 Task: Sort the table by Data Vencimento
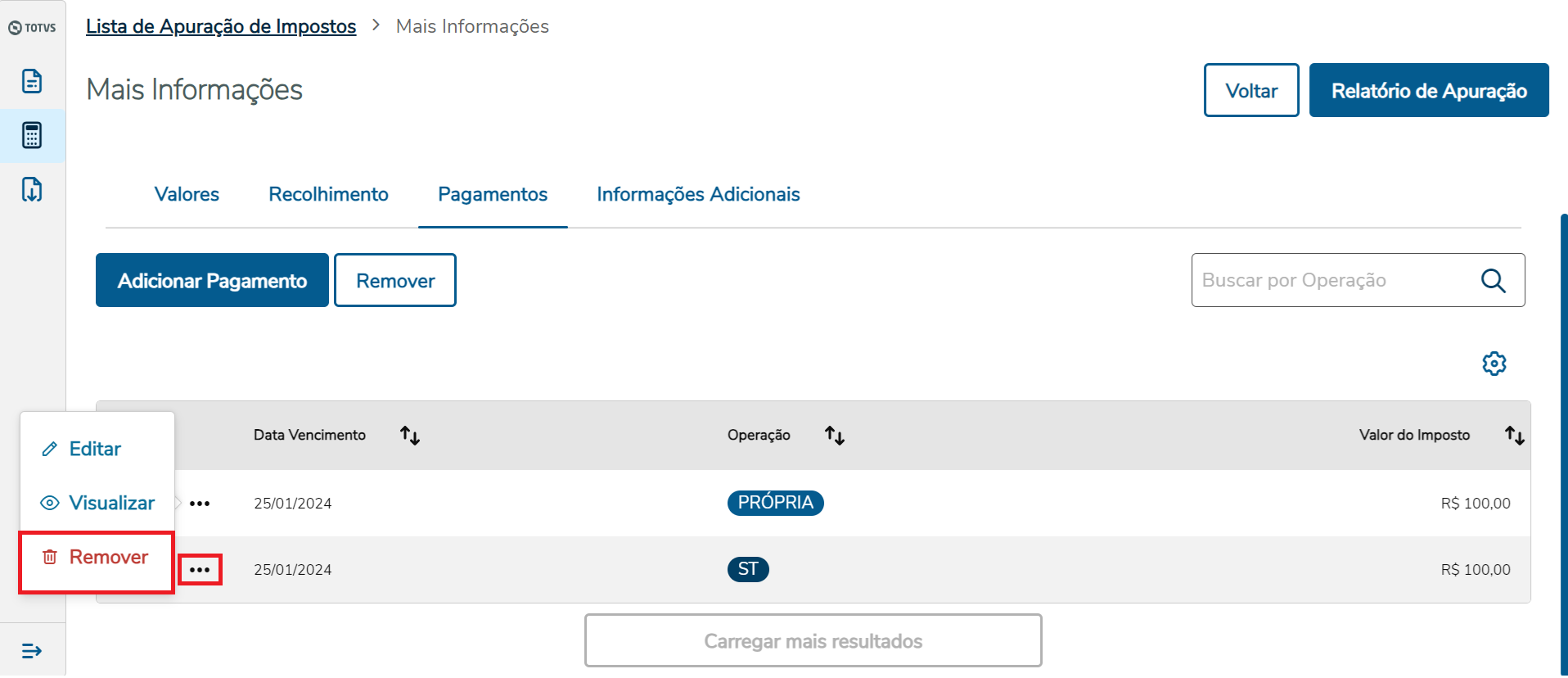[410, 436]
